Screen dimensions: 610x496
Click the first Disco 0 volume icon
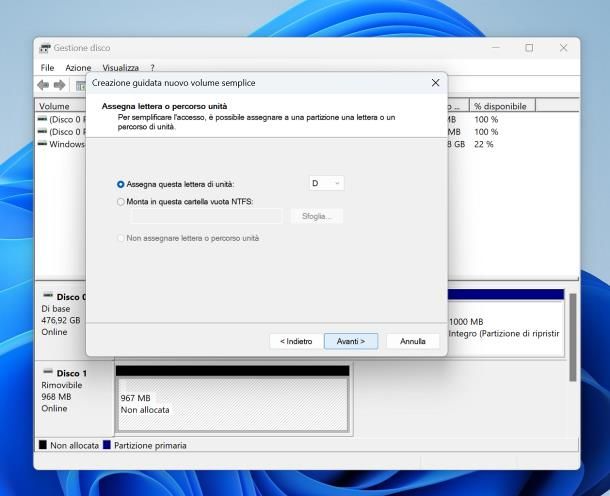tap(42, 119)
